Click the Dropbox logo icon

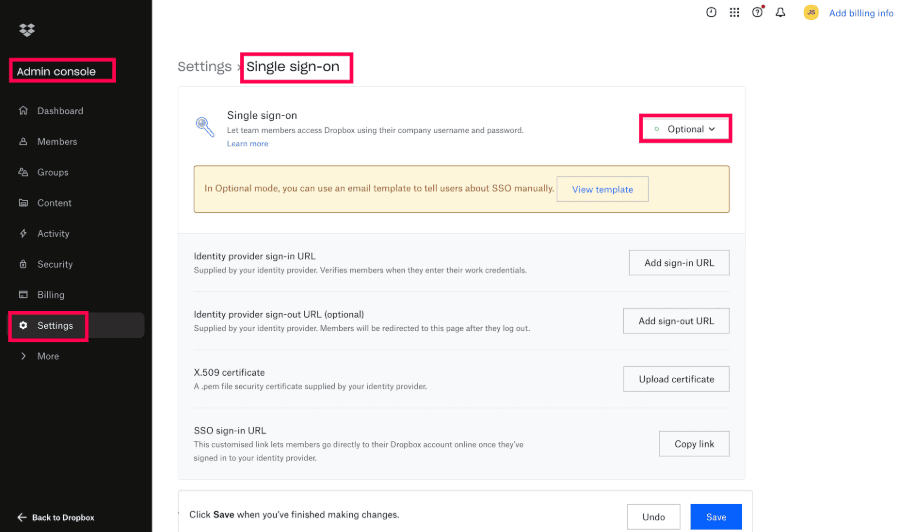click(x=27, y=30)
